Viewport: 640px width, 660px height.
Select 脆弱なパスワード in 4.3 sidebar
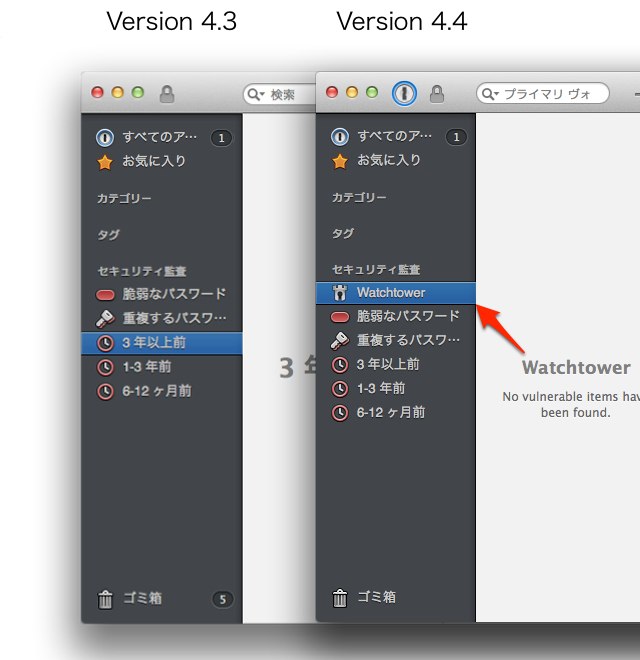[162, 294]
